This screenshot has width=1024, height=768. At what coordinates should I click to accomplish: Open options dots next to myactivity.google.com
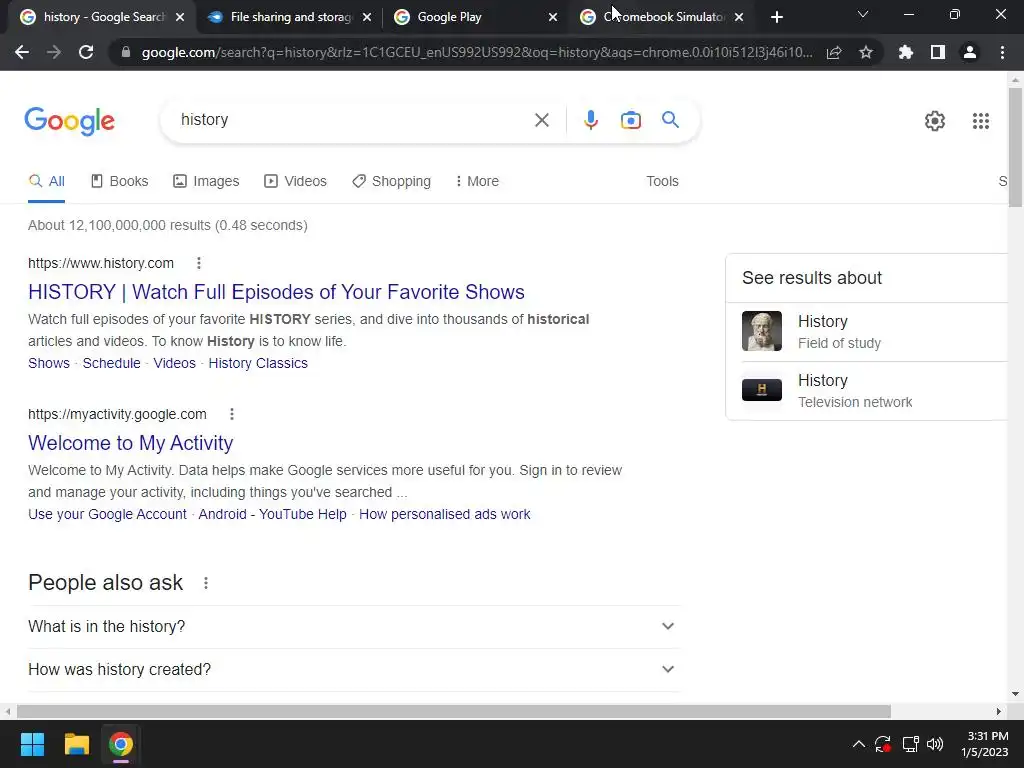231,414
